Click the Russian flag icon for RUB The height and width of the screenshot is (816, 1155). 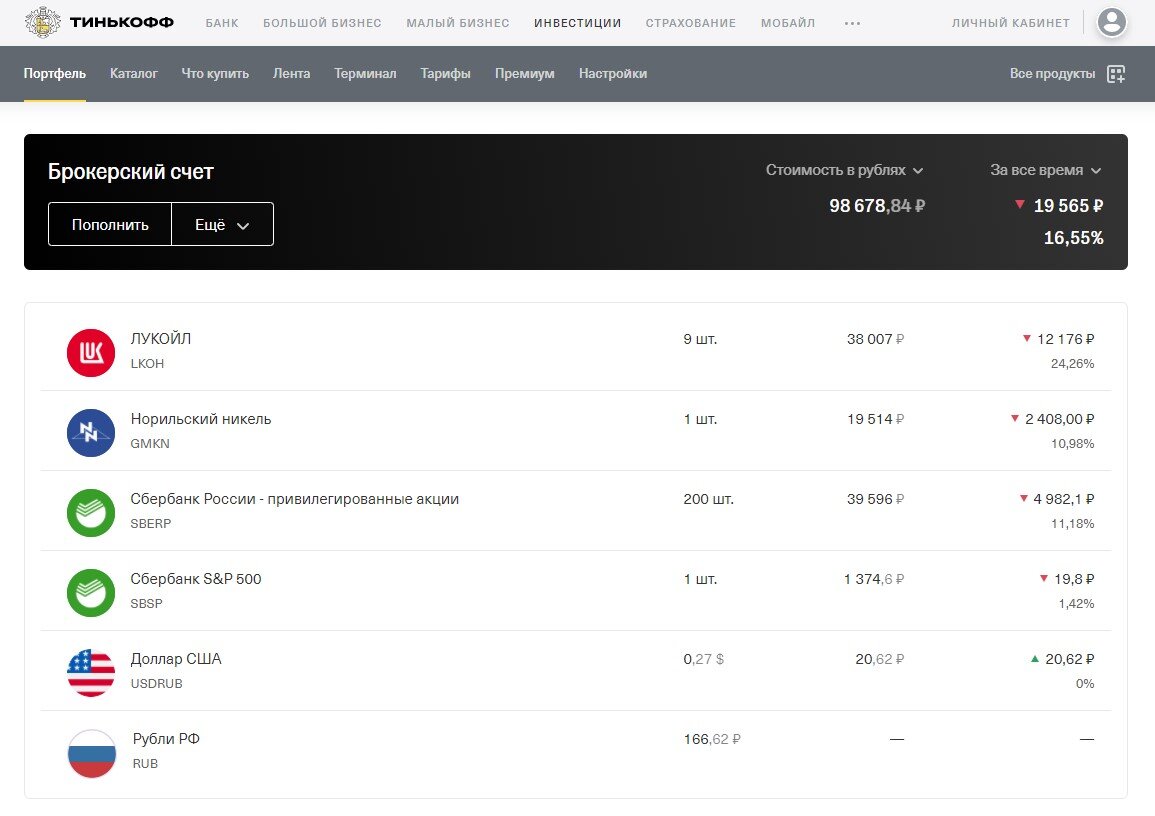click(91, 753)
